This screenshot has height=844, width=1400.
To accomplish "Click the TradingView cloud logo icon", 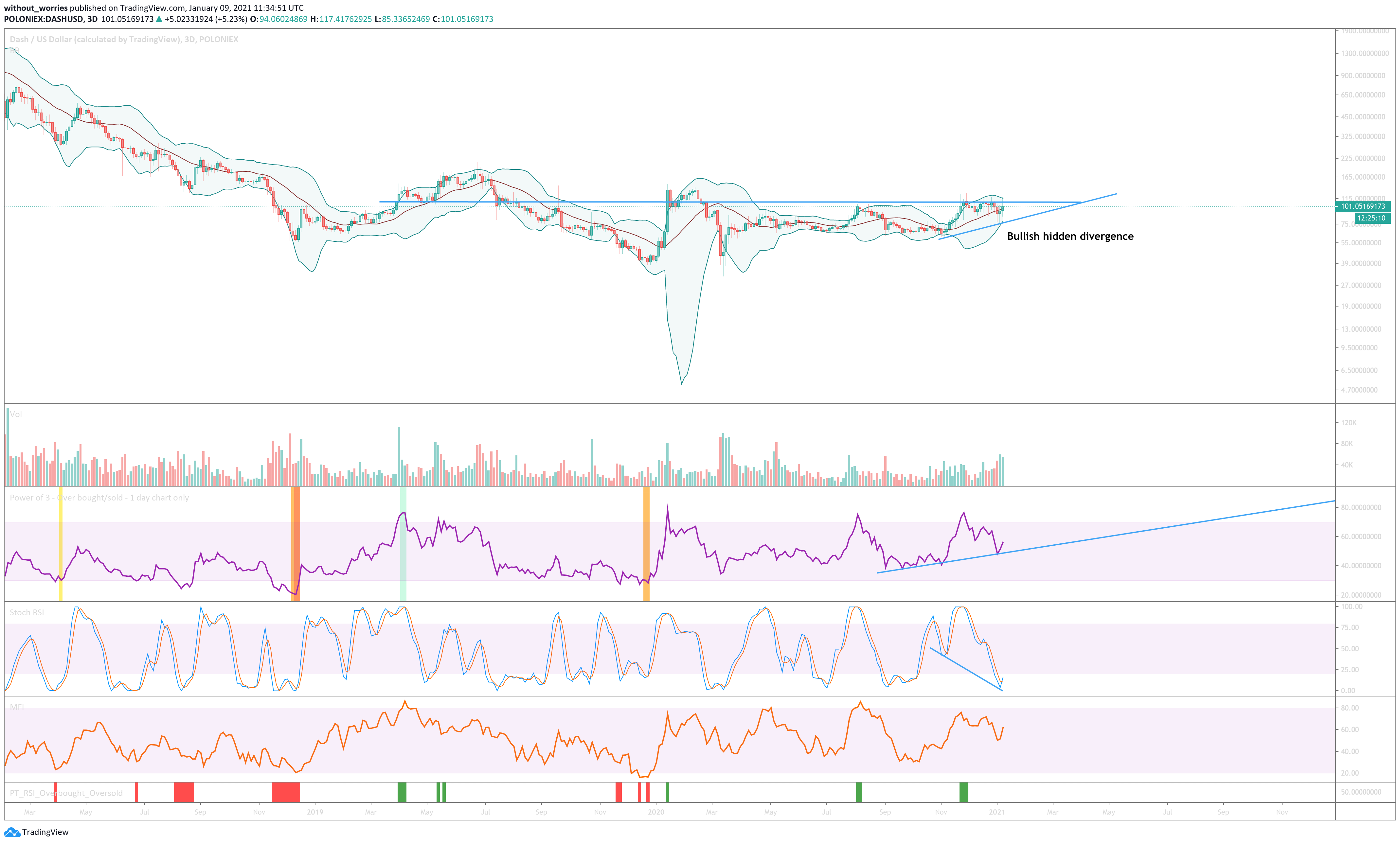I will click(x=12, y=832).
